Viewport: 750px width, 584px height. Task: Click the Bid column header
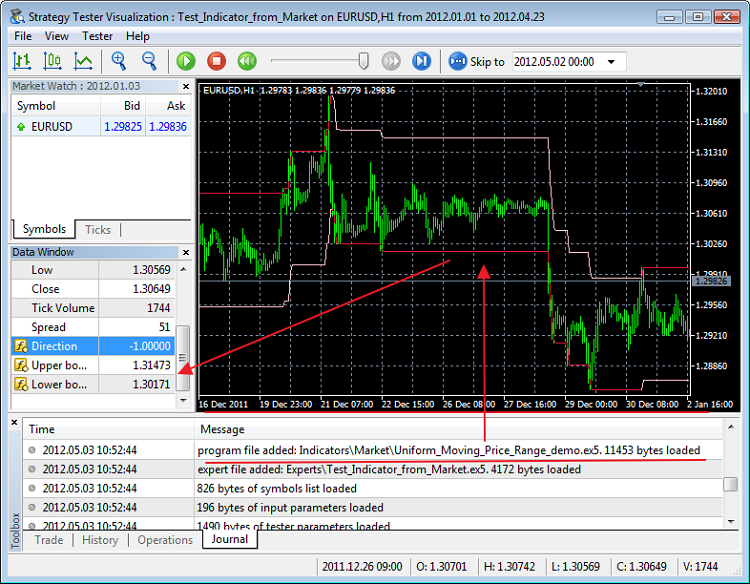123,106
